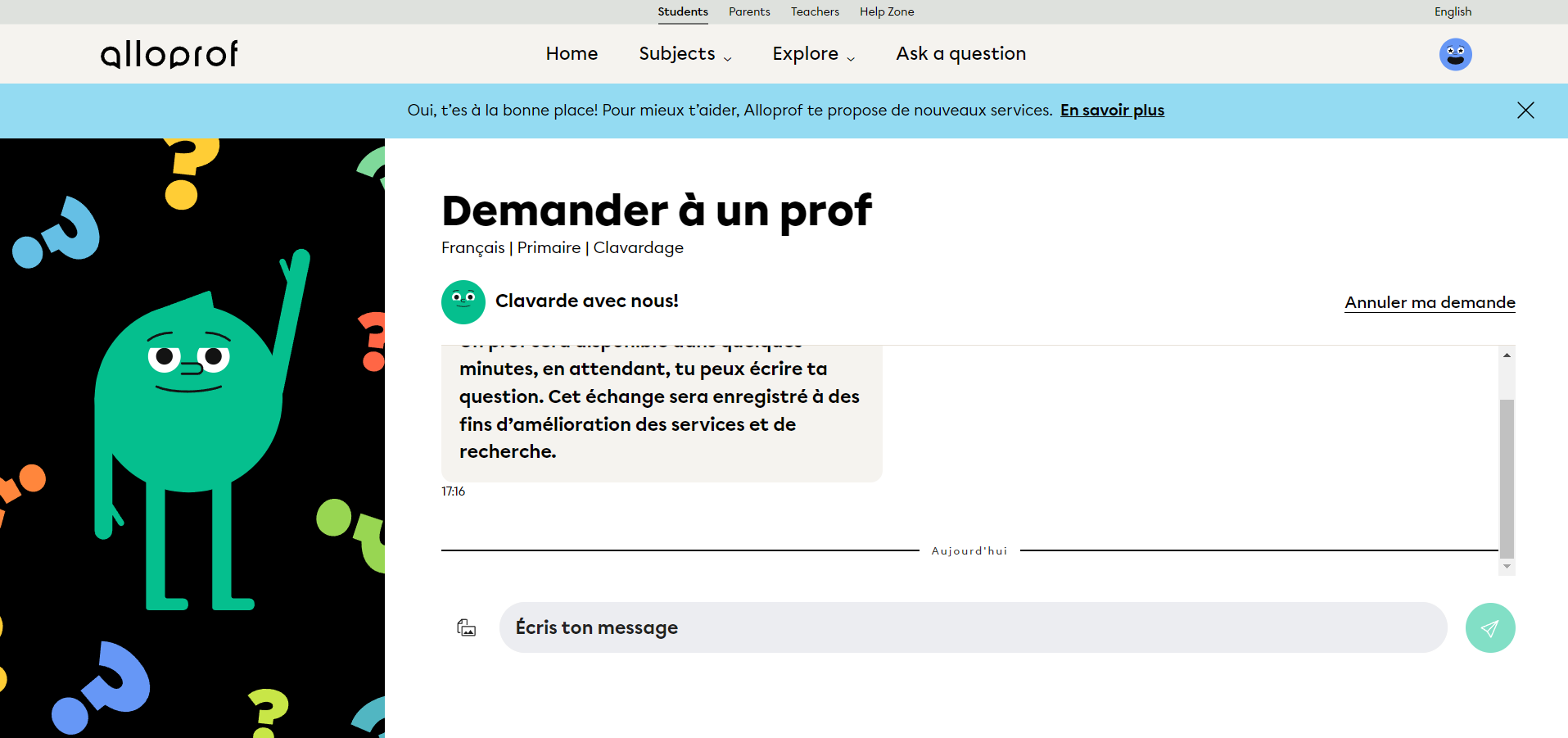The width and height of the screenshot is (1568, 738).
Task: Open the blue user avatar profile
Action: tap(1455, 54)
